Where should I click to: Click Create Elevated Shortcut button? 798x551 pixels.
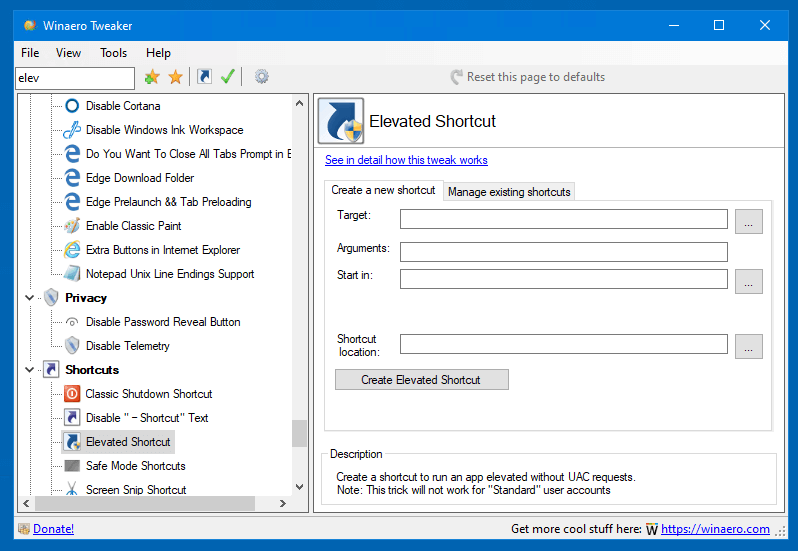421,380
